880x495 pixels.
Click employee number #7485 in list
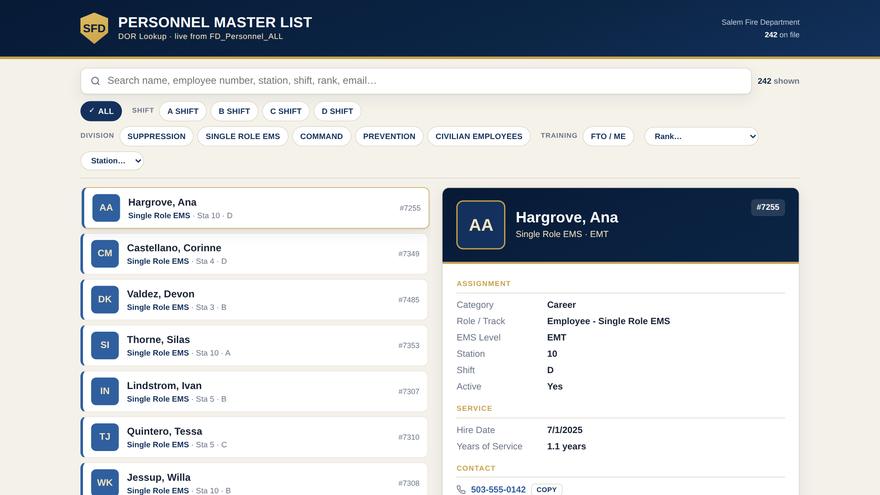(409, 300)
